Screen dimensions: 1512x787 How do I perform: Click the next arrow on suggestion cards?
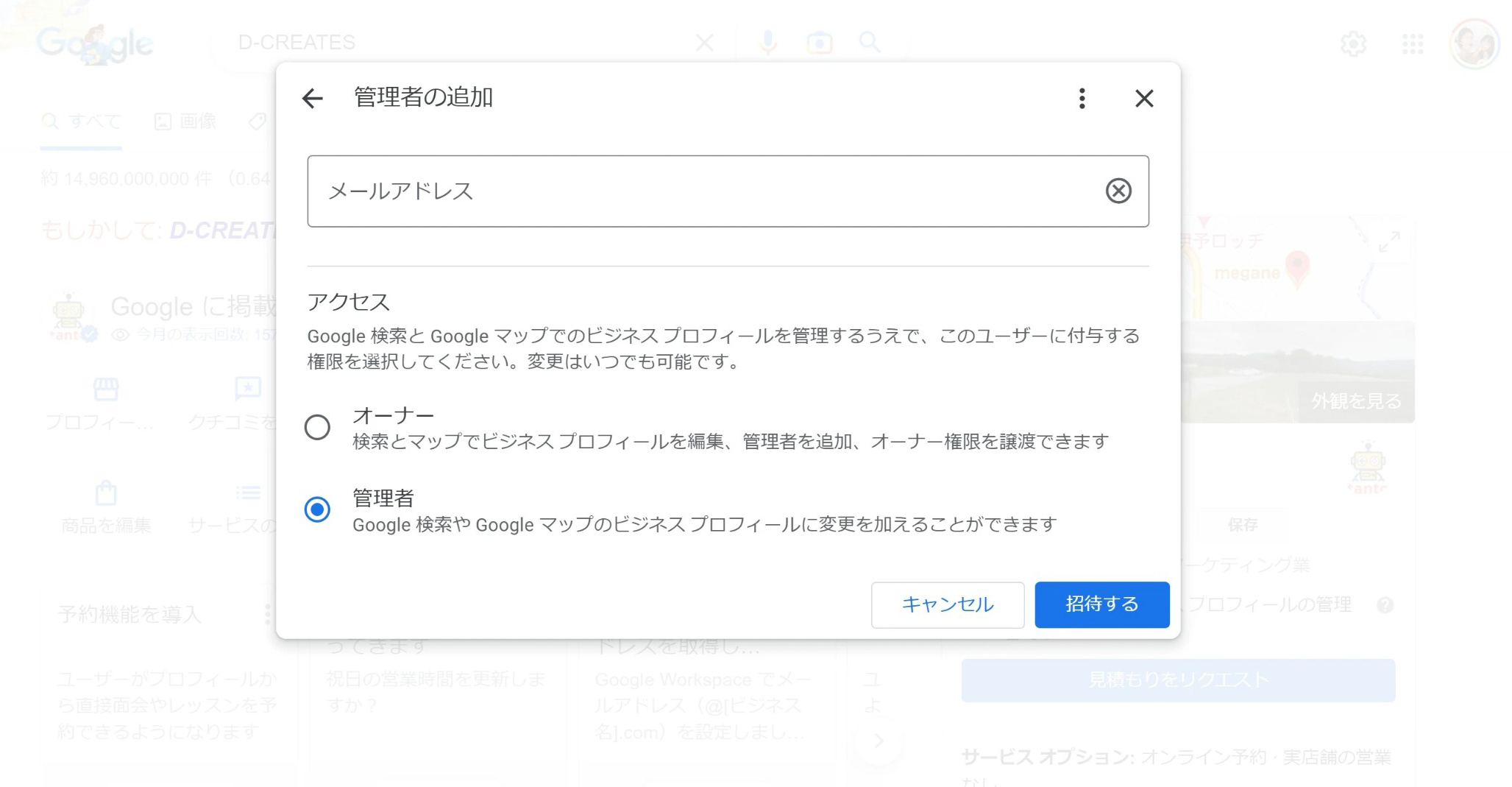(x=878, y=741)
